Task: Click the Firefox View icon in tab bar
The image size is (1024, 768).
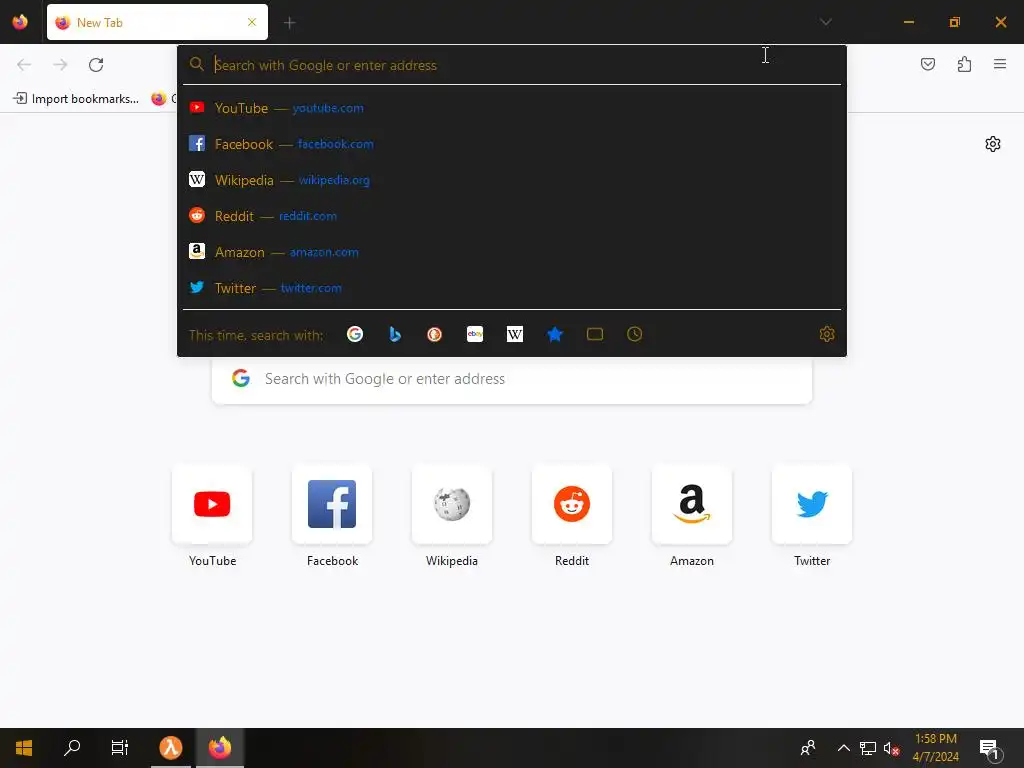Action: (20, 22)
